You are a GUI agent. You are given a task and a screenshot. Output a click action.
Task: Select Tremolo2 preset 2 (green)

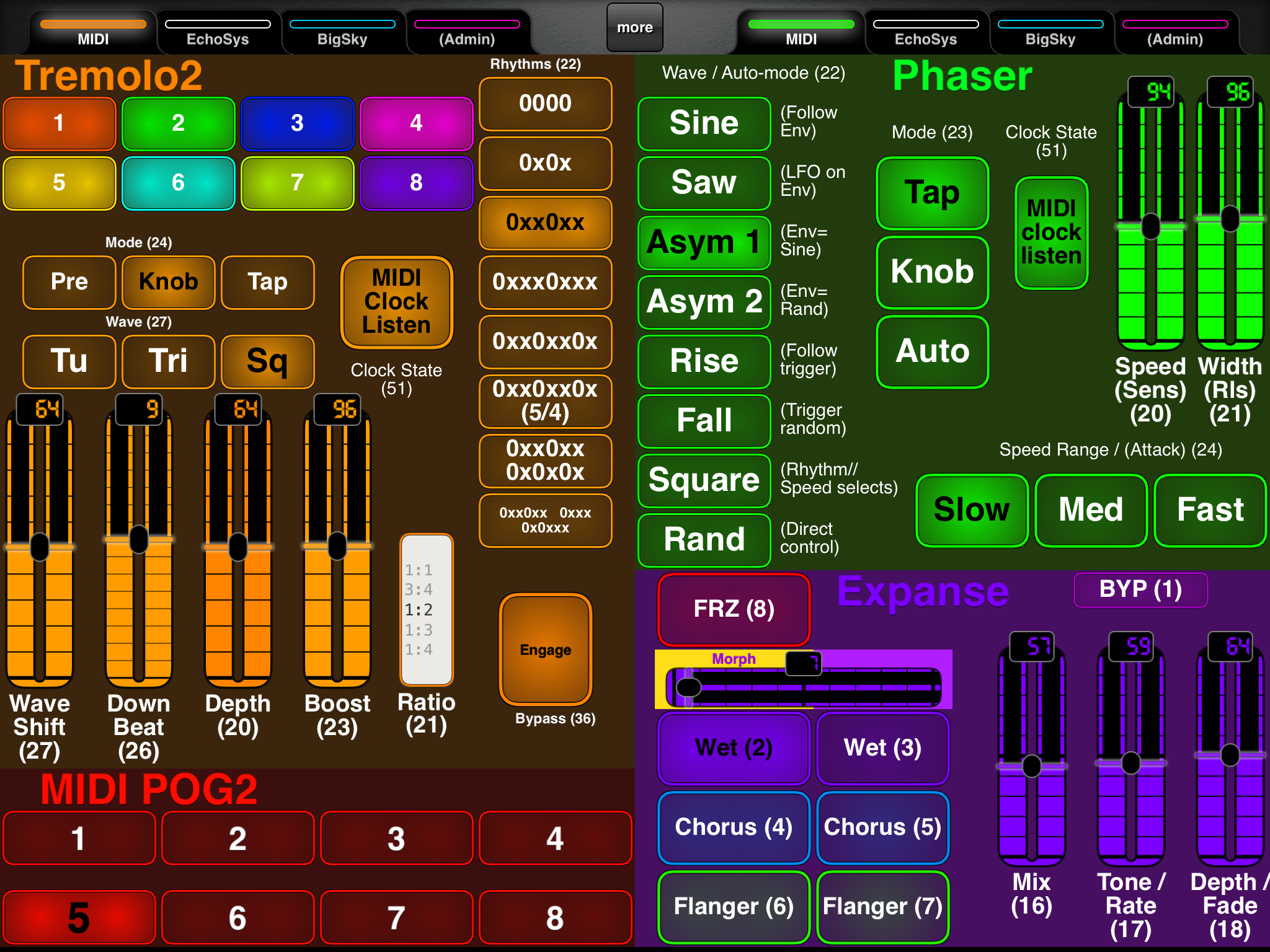click(179, 123)
